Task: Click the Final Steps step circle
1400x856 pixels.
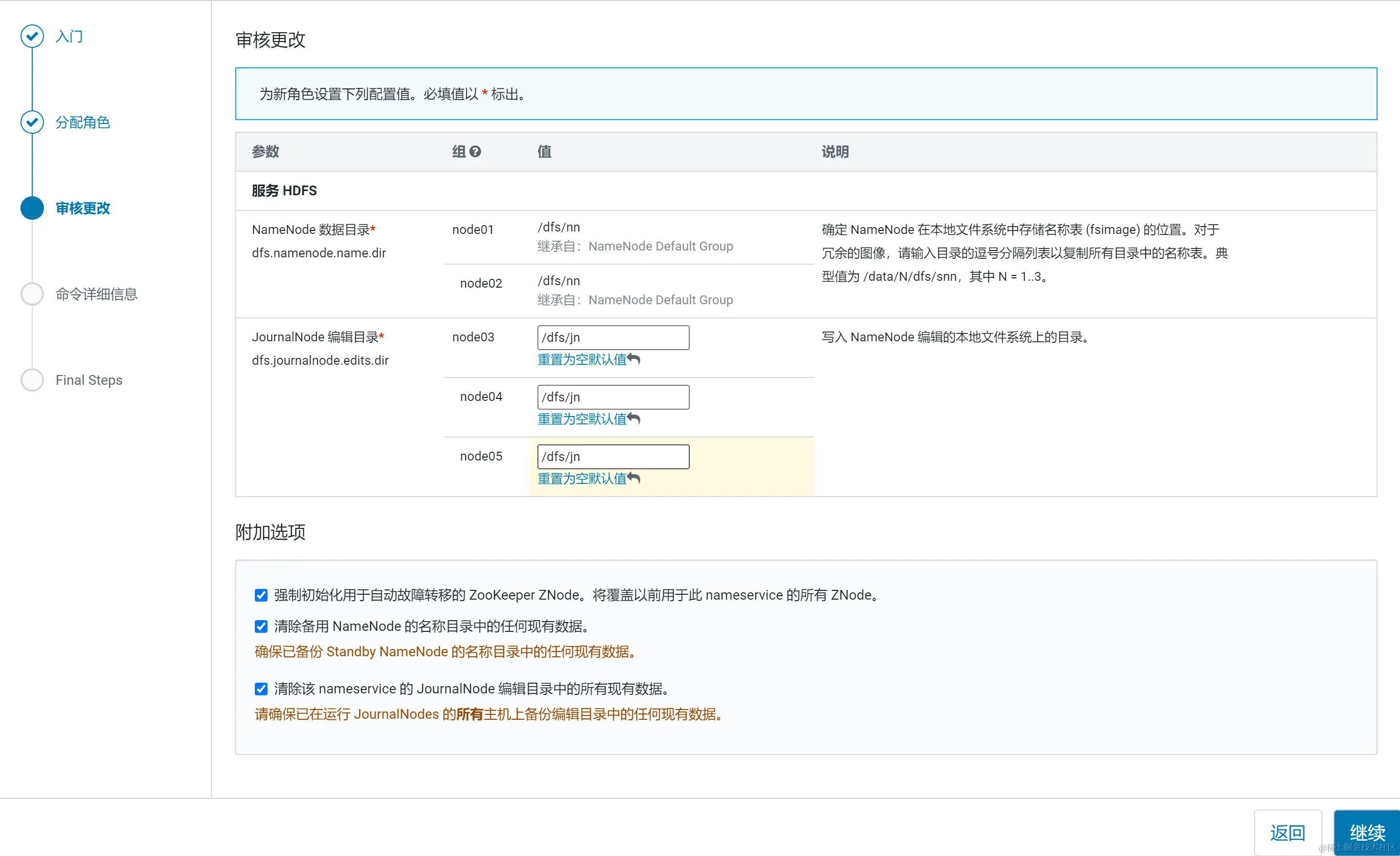Action: [32, 380]
